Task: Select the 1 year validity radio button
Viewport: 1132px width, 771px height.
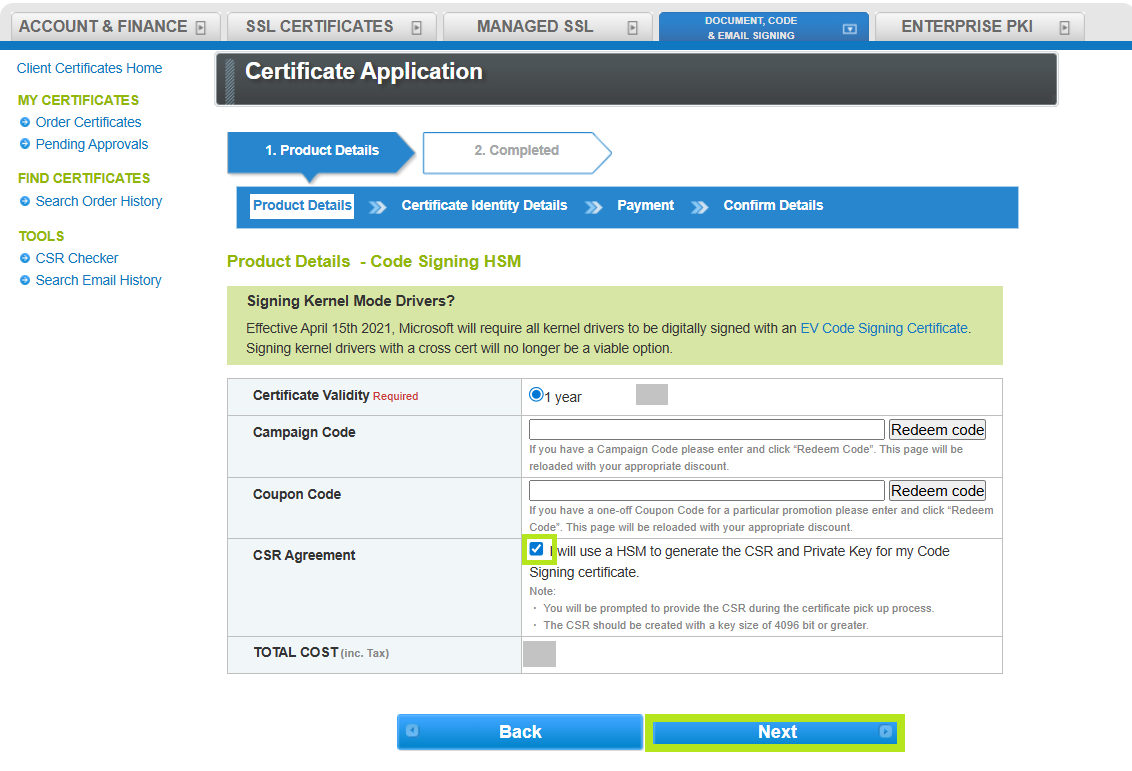Action: (x=536, y=395)
